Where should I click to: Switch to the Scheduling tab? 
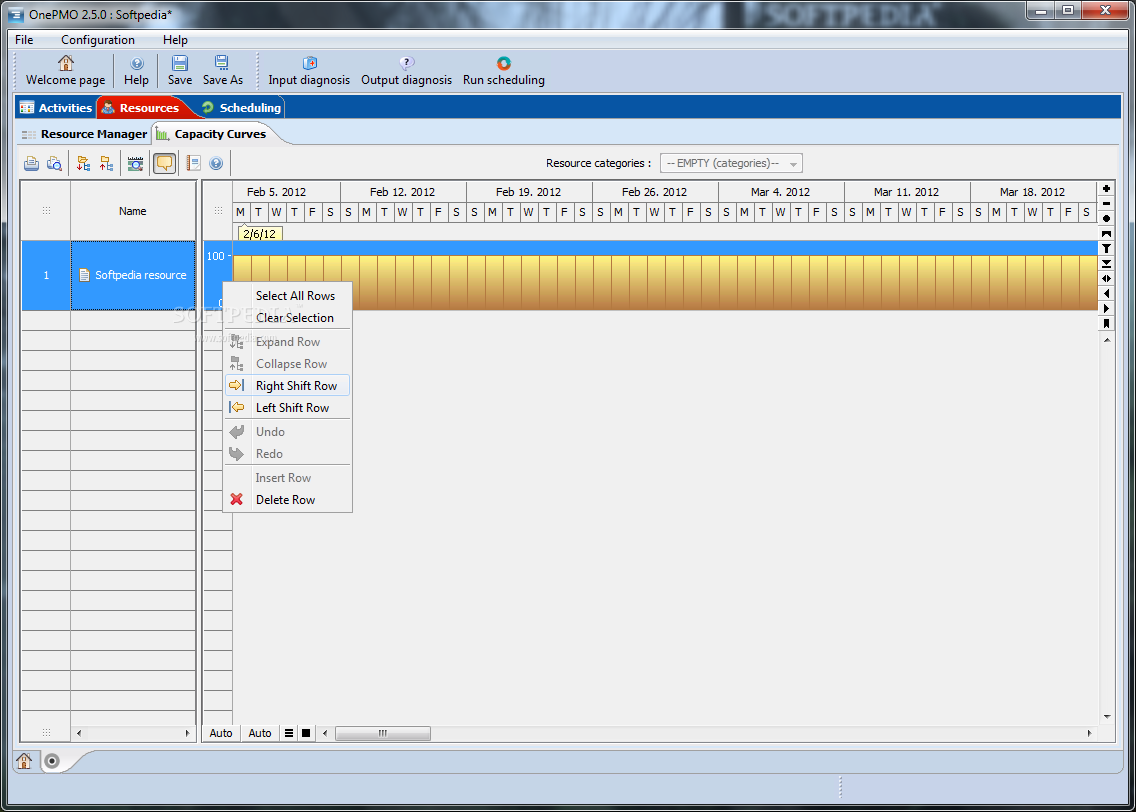pyautogui.click(x=241, y=108)
